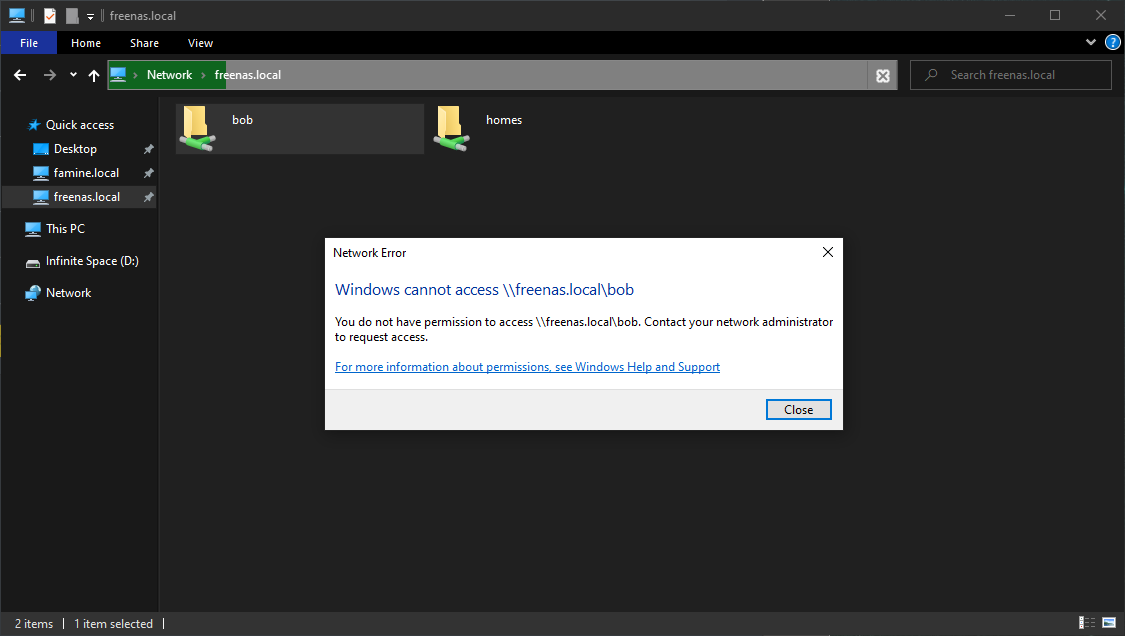
Task: Open Infinite Space (D:) drive
Action: click(x=92, y=261)
